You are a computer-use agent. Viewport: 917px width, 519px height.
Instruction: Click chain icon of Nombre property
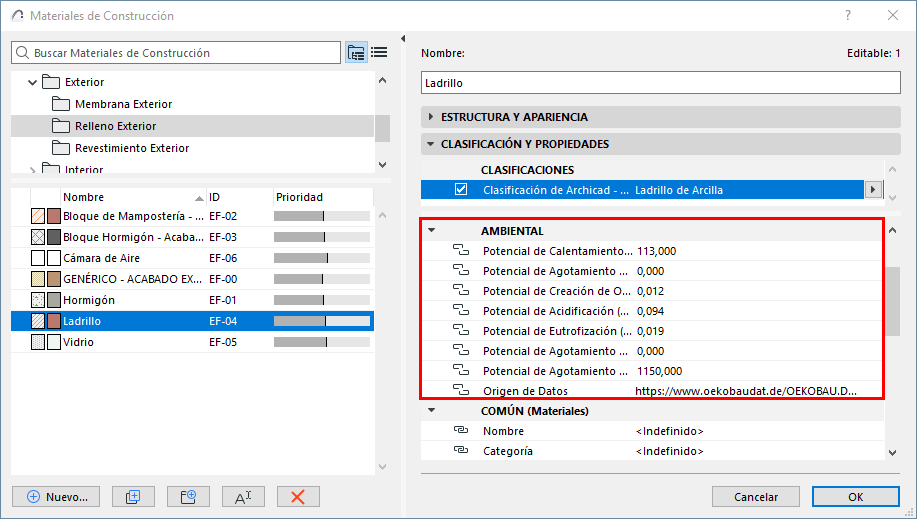click(x=461, y=430)
